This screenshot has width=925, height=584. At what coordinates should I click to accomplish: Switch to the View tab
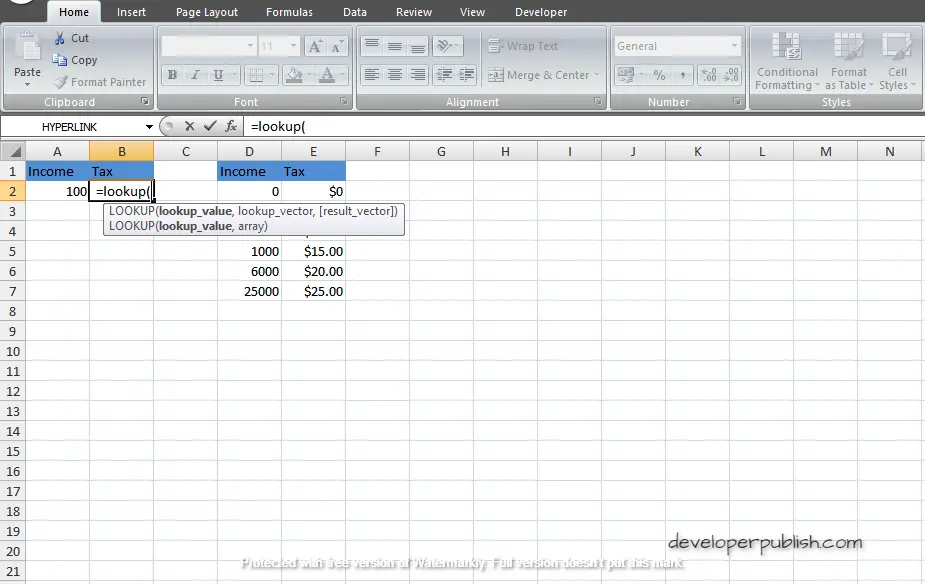472,12
